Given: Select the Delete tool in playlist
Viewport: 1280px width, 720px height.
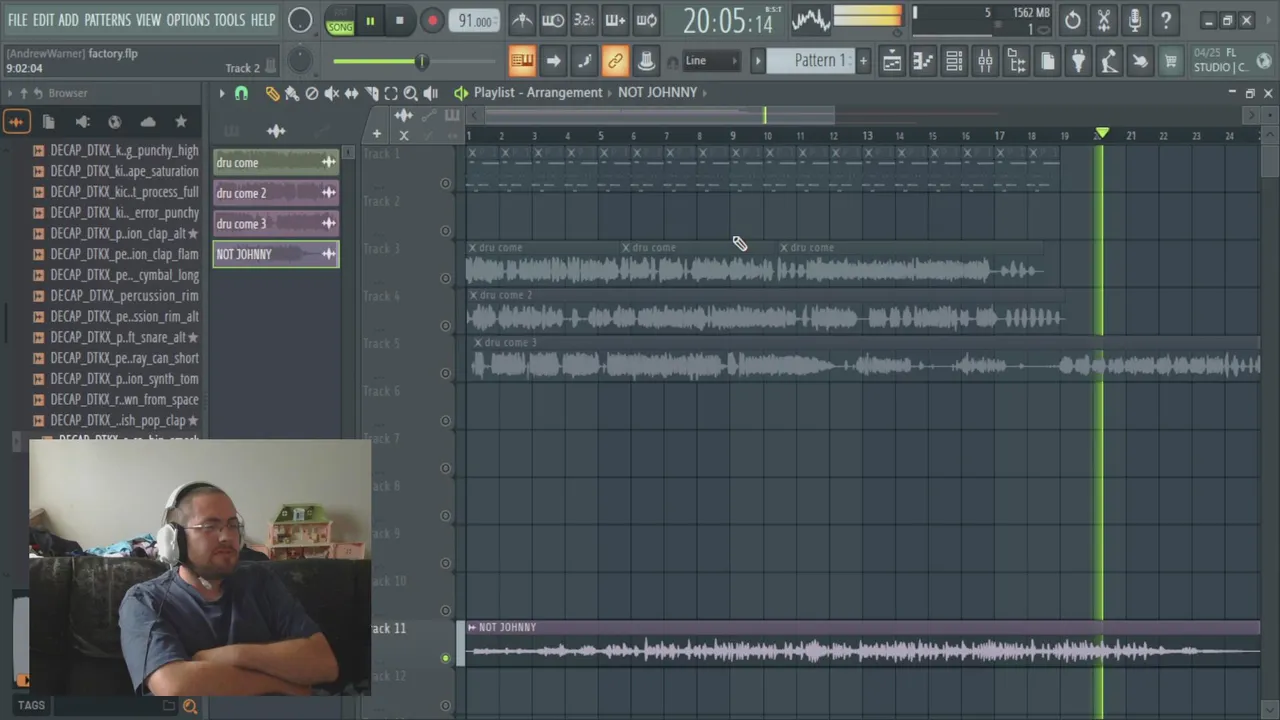Looking at the screenshot, I should coord(312,93).
